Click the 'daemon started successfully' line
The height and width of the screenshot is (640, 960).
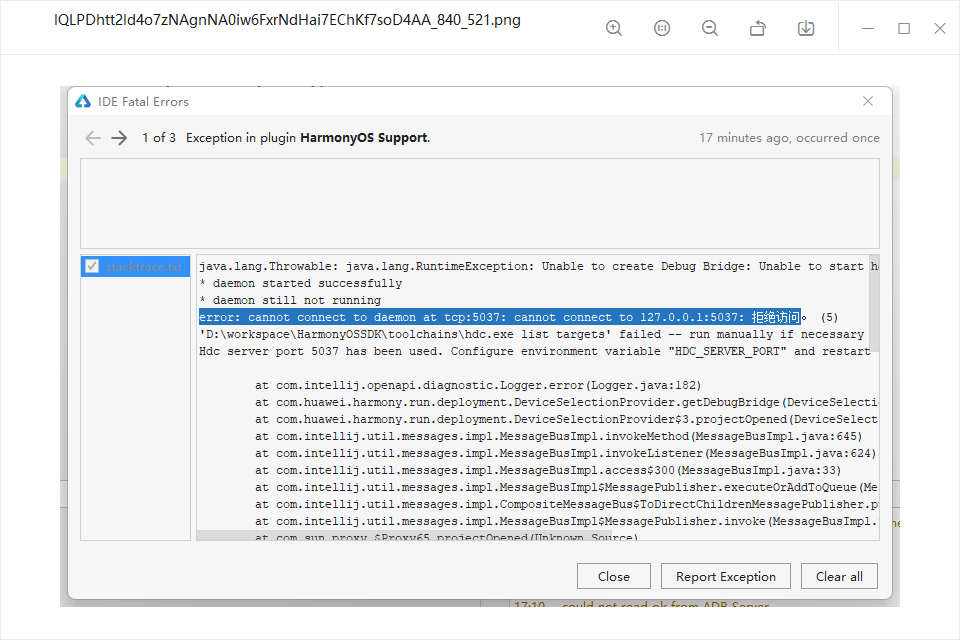301,284
